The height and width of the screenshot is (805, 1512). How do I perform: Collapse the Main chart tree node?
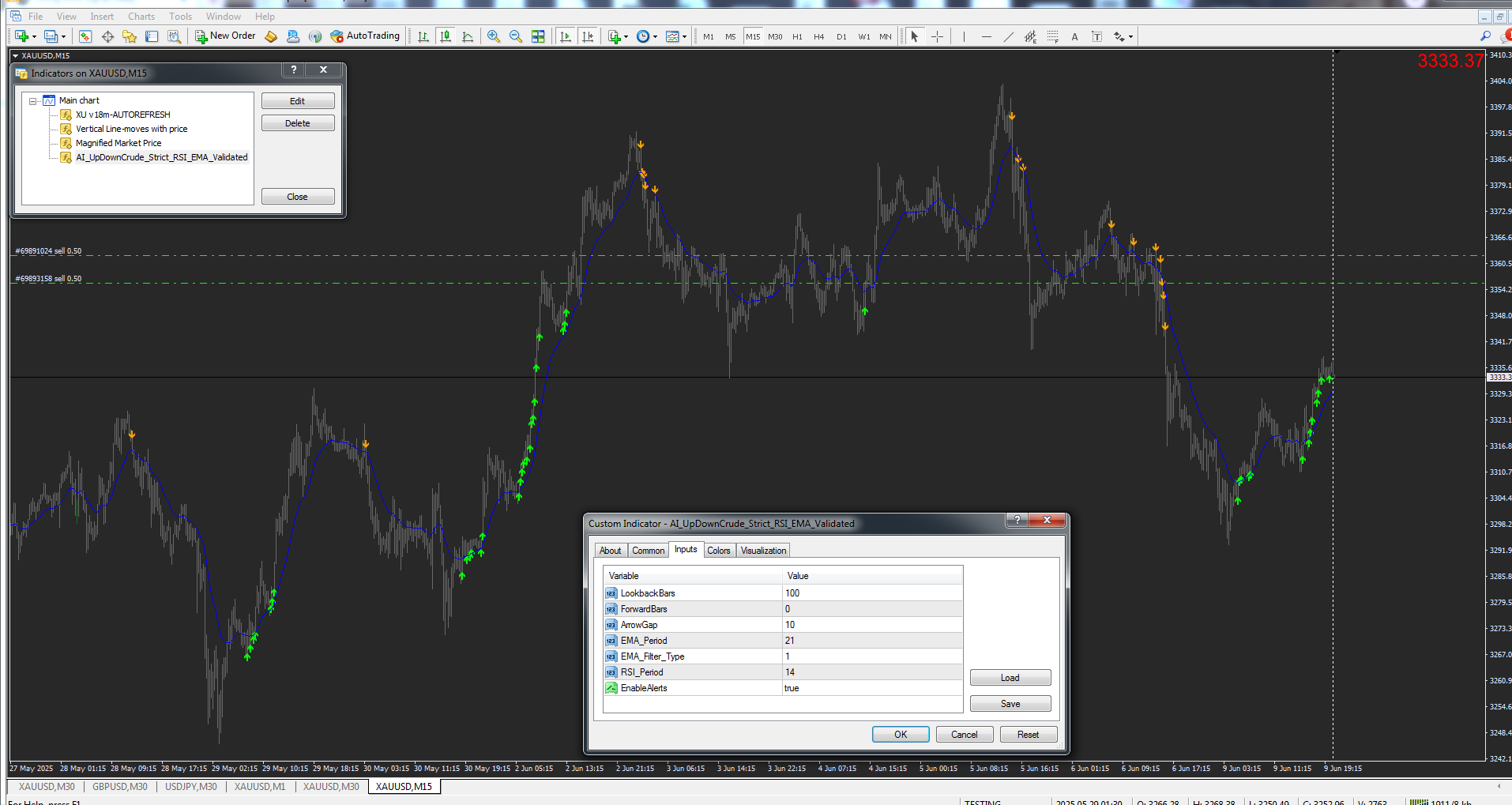coord(33,101)
